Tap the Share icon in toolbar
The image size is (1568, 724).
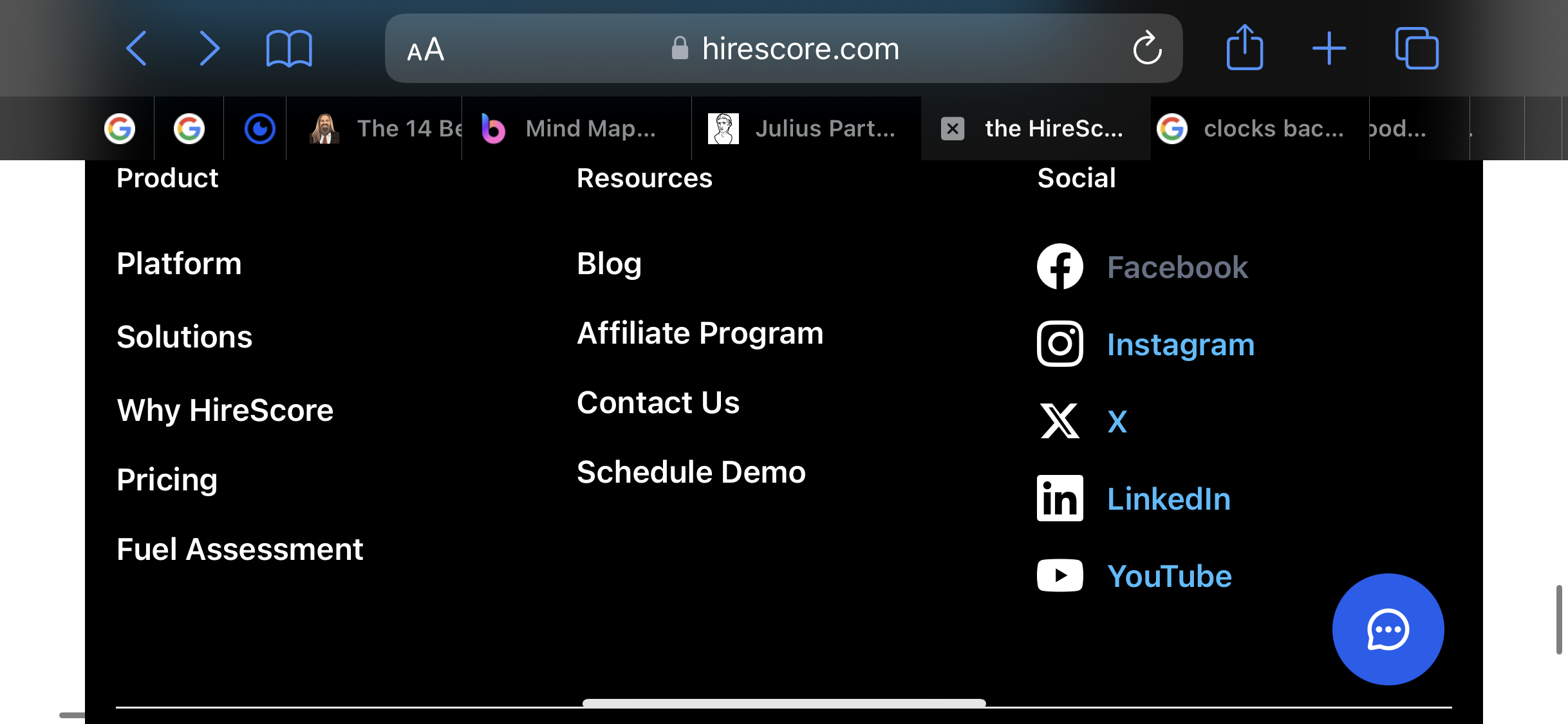tap(1245, 47)
